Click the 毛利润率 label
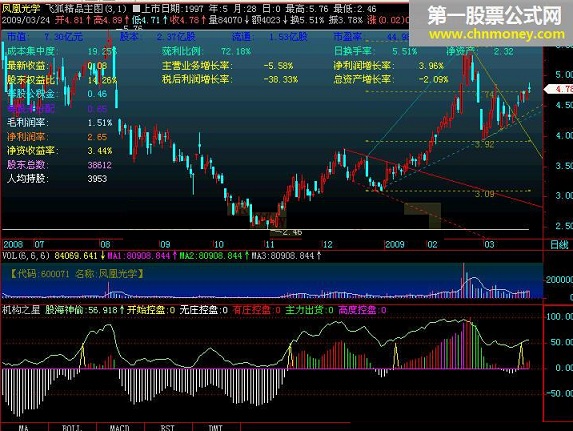This screenshot has height=431, width=573. click(x=28, y=122)
